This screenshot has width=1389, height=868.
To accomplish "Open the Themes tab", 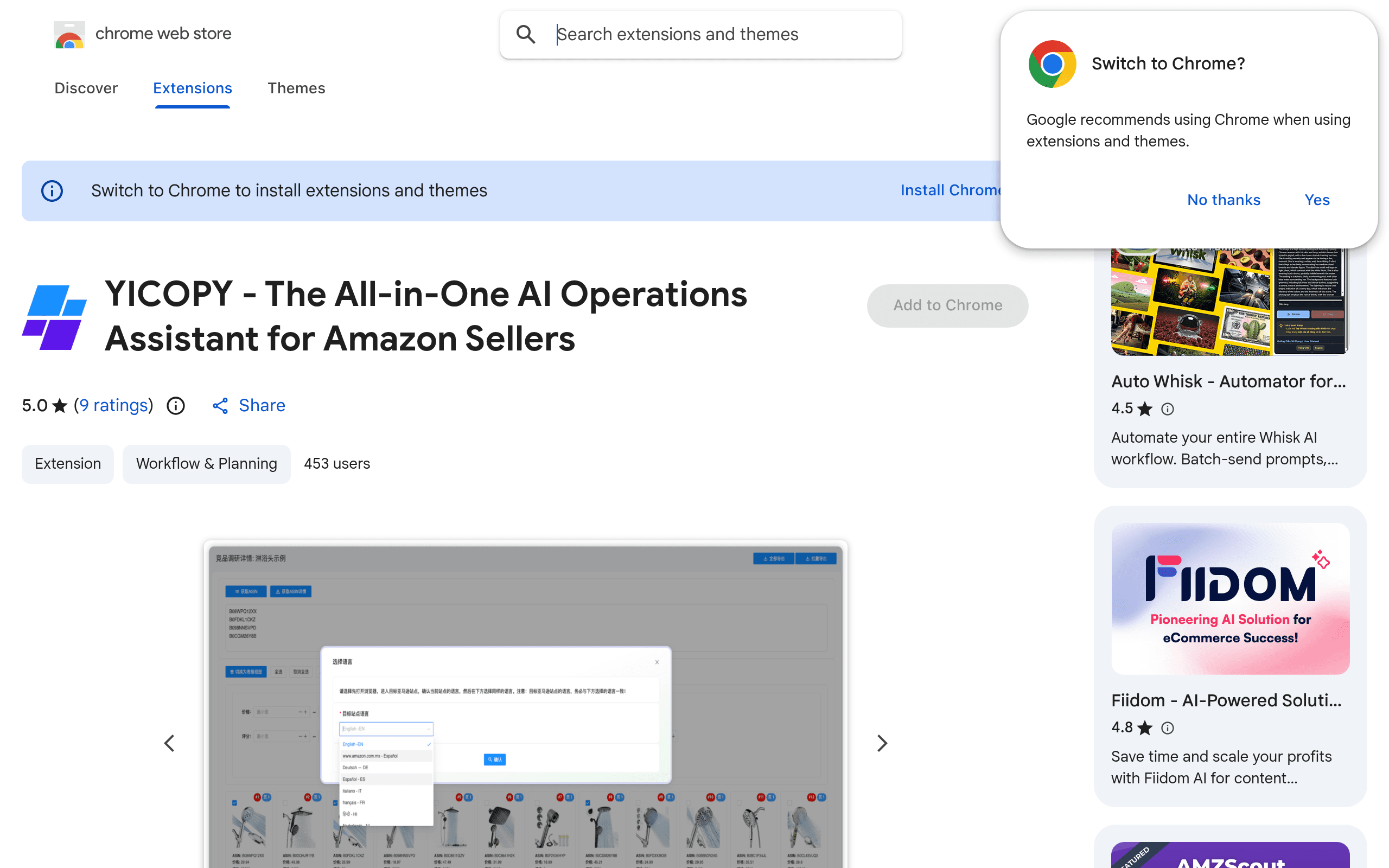I will coord(296,88).
